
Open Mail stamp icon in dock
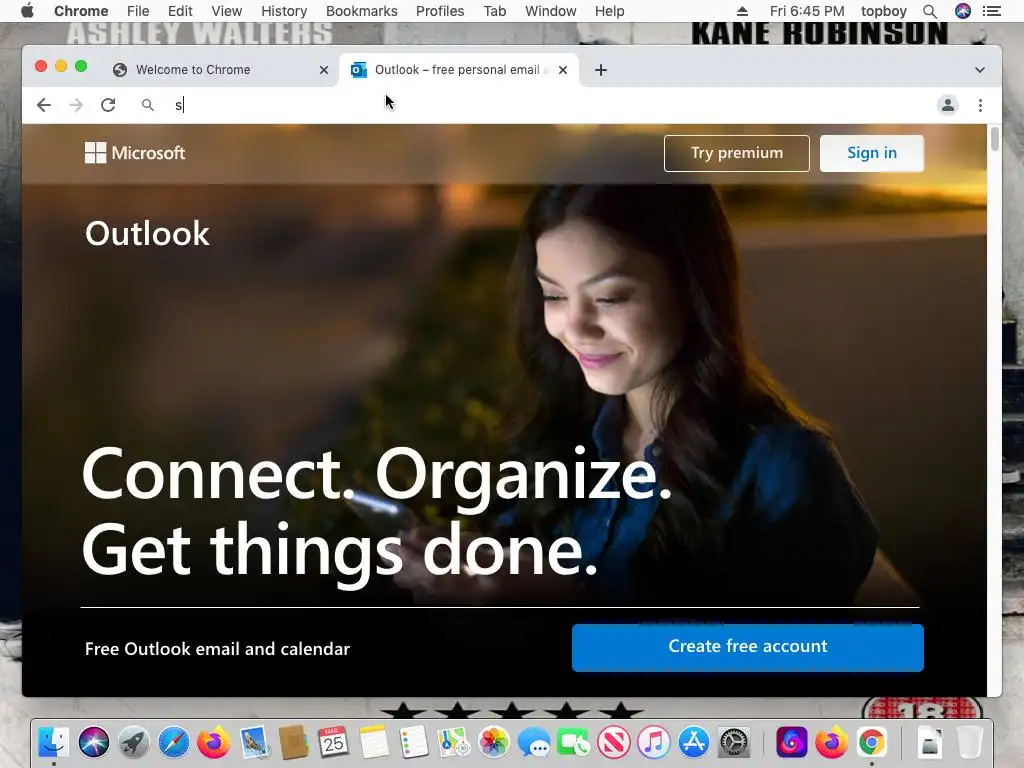coord(253,743)
